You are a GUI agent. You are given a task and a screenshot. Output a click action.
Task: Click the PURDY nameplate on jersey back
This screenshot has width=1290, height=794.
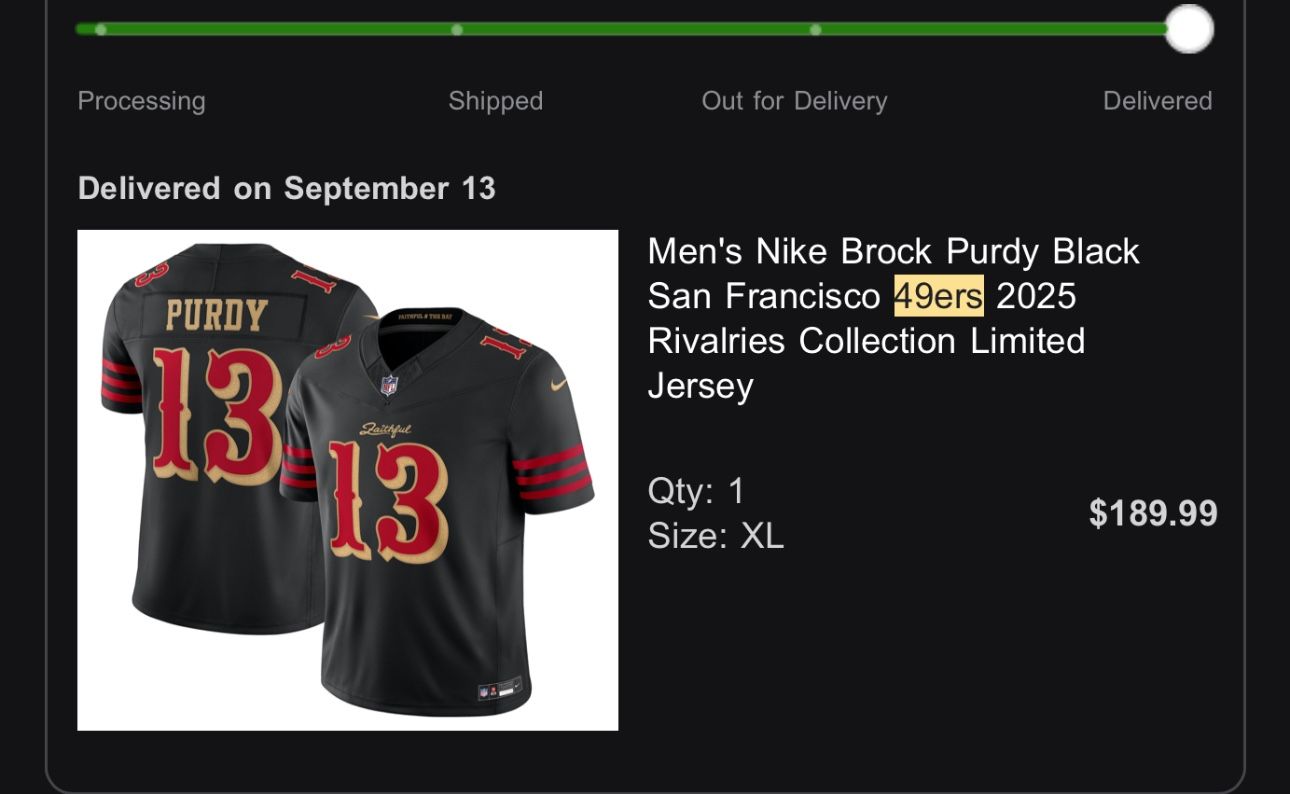tap(216, 314)
